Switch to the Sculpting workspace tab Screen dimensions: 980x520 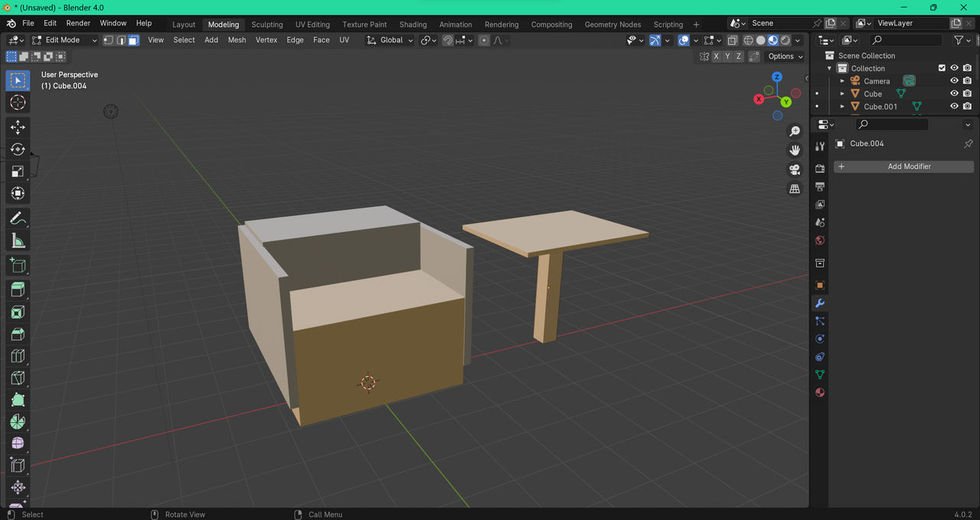pyautogui.click(x=266, y=24)
